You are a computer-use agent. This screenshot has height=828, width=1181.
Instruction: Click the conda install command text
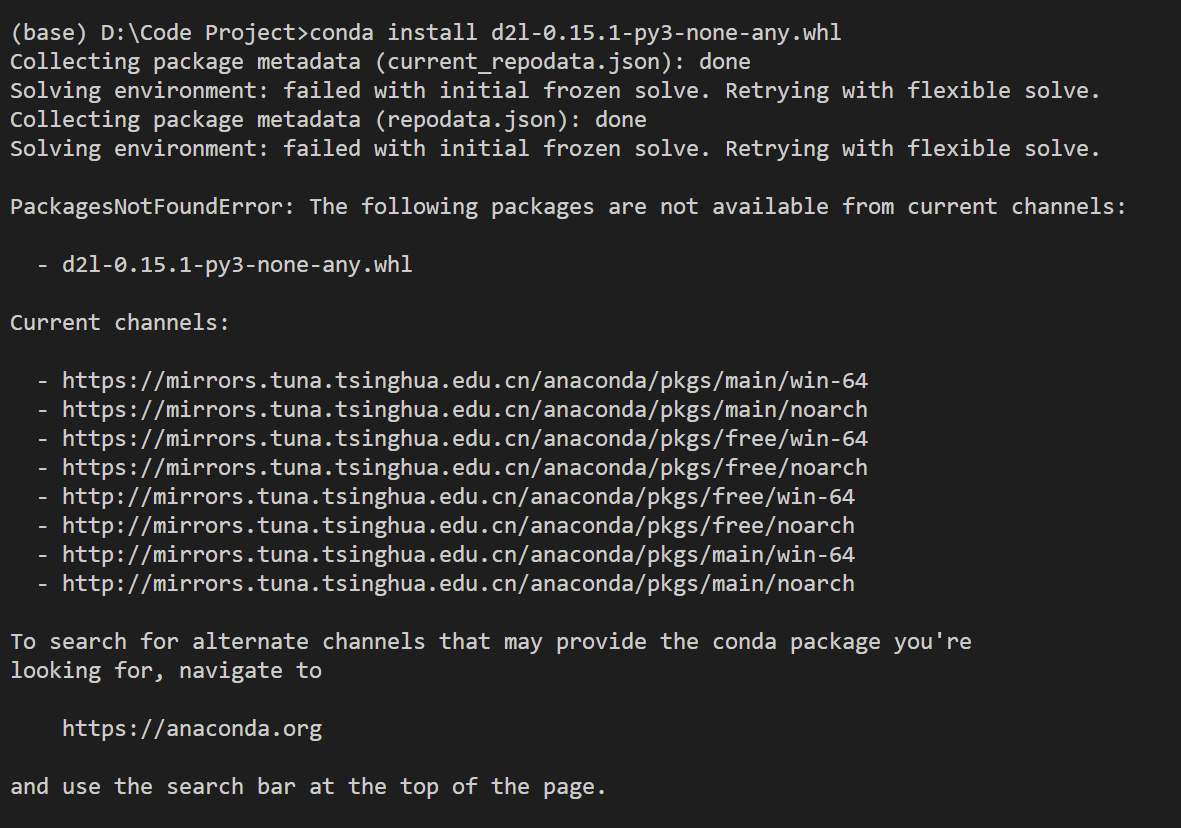[575, 32]
